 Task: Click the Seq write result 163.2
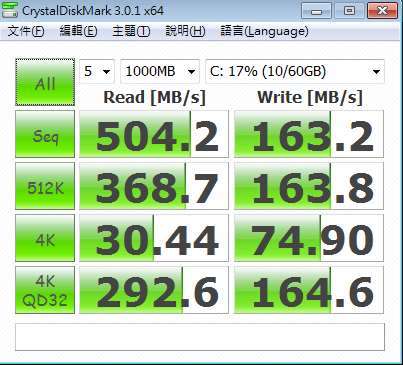309,134
